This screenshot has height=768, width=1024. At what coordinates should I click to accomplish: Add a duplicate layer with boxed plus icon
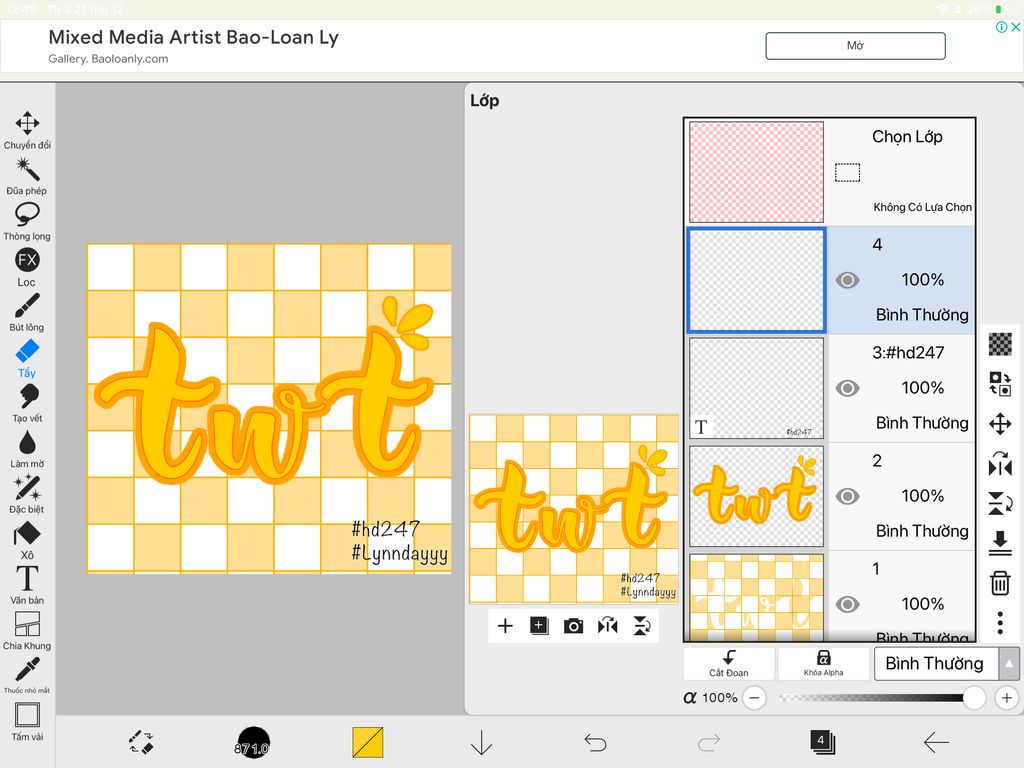539,626
